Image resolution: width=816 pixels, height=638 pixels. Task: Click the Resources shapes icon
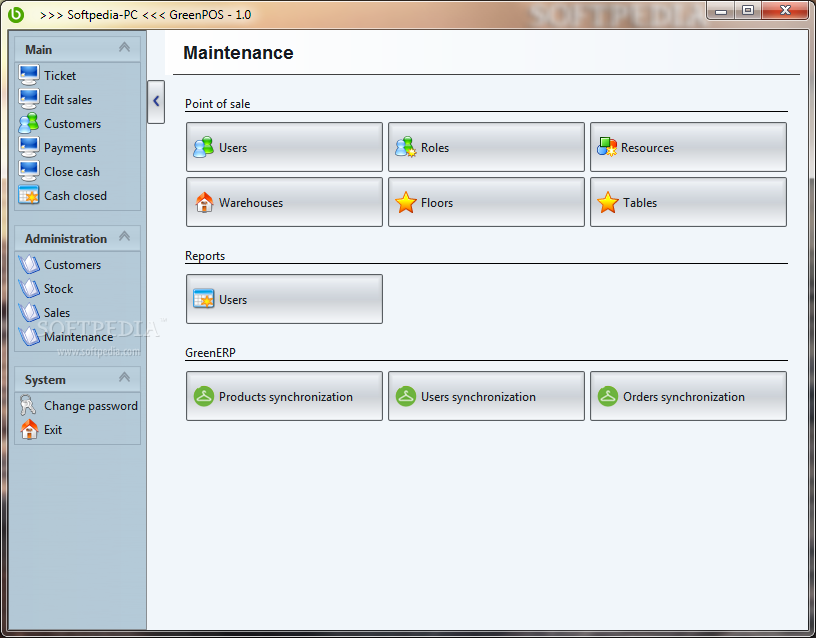[607, 147]
